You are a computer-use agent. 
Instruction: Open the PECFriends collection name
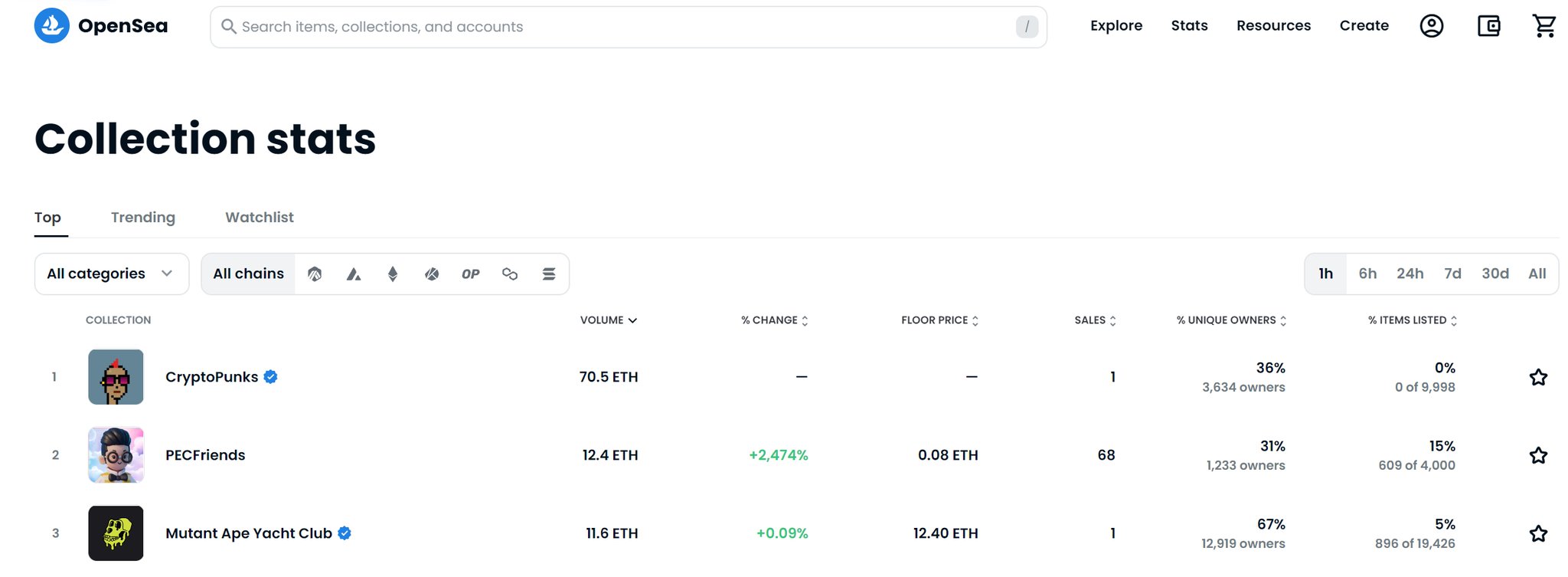(205, 455)
